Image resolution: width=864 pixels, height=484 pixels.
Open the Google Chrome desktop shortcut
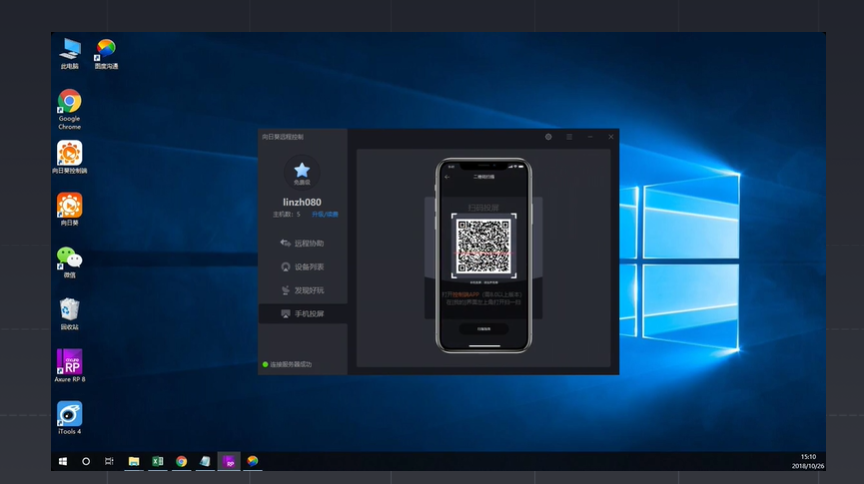click(x=69, y=109)
